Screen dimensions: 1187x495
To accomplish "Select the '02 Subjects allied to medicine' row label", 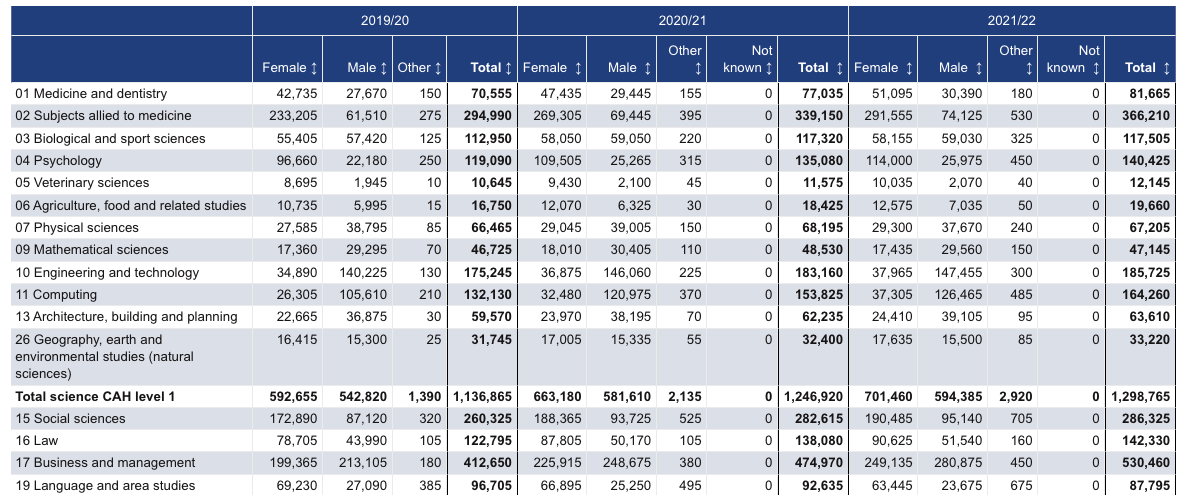I will coord(103,116).
